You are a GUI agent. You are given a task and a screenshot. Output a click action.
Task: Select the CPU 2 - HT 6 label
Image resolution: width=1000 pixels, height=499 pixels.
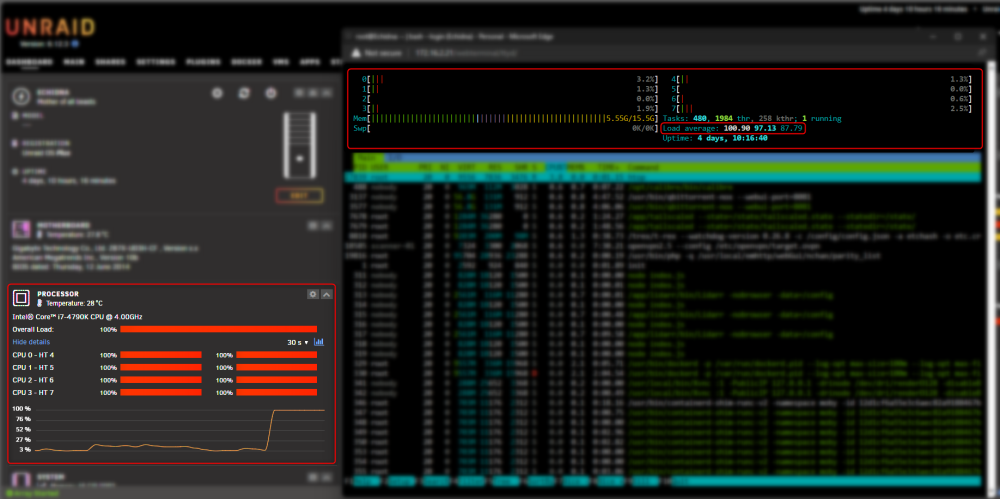click(33, 380)
